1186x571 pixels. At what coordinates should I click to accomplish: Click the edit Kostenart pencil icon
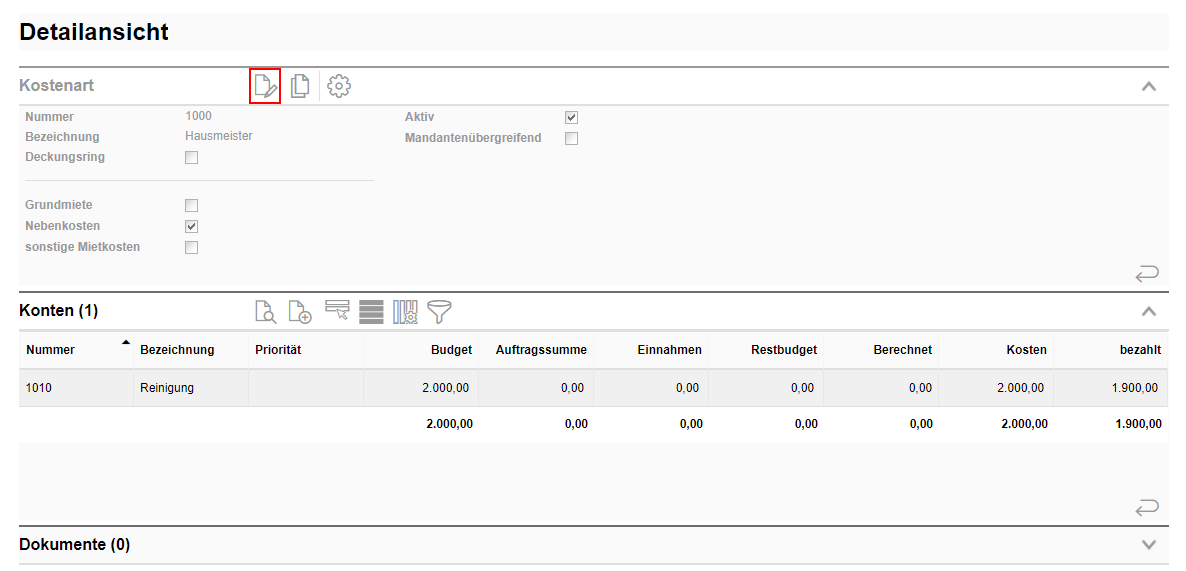pos(265,86)
